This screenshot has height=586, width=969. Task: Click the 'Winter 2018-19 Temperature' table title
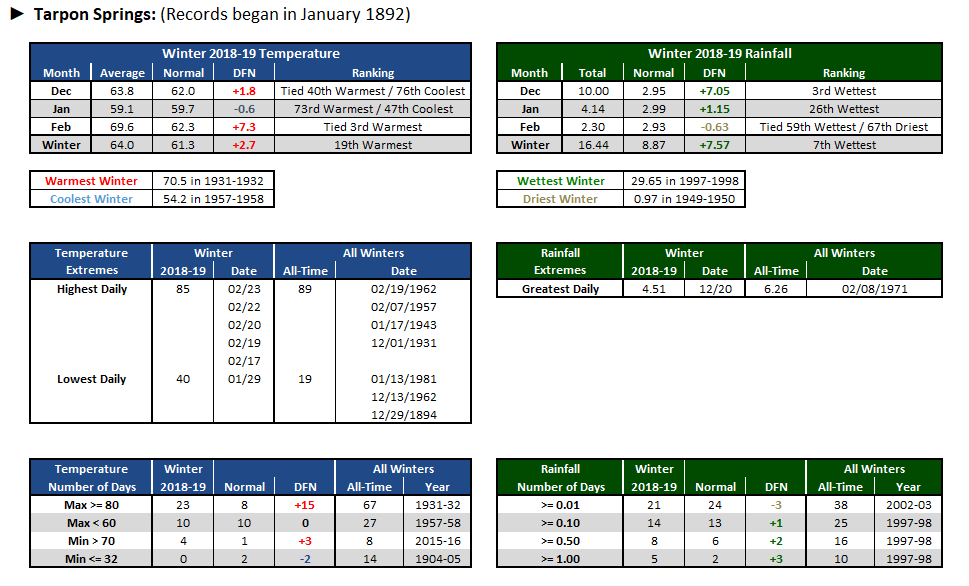(251, 54)
